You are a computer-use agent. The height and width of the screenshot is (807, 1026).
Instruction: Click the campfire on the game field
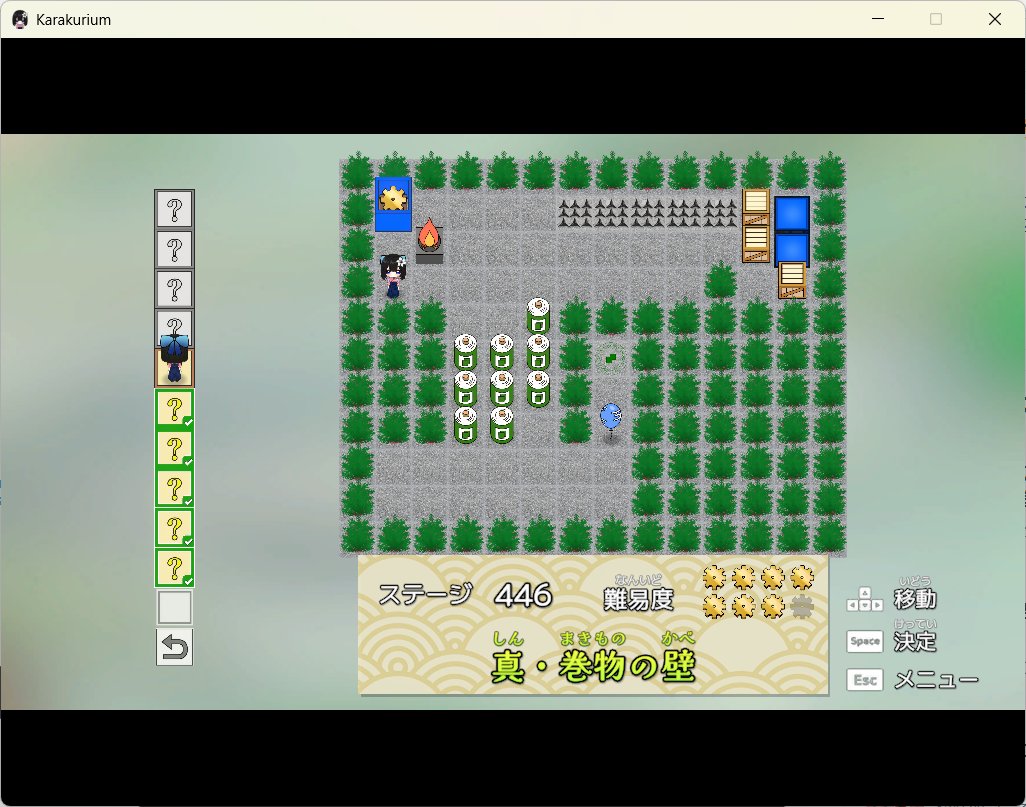429,240
